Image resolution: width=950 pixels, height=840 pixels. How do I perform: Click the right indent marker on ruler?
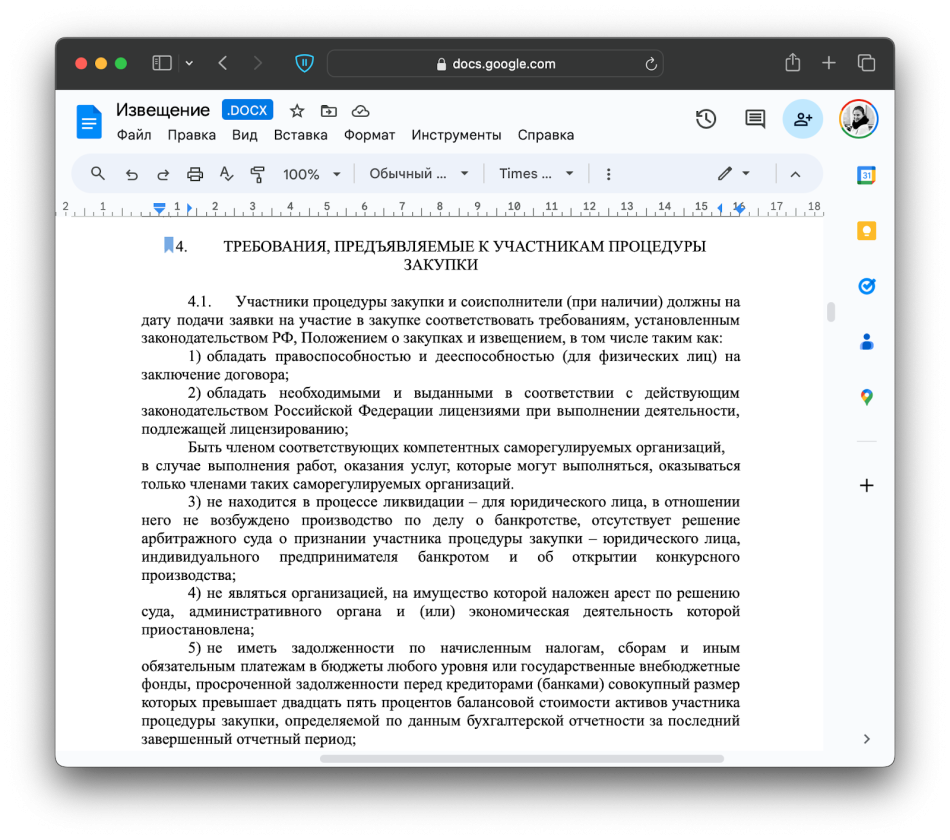(x=740, y=209)
